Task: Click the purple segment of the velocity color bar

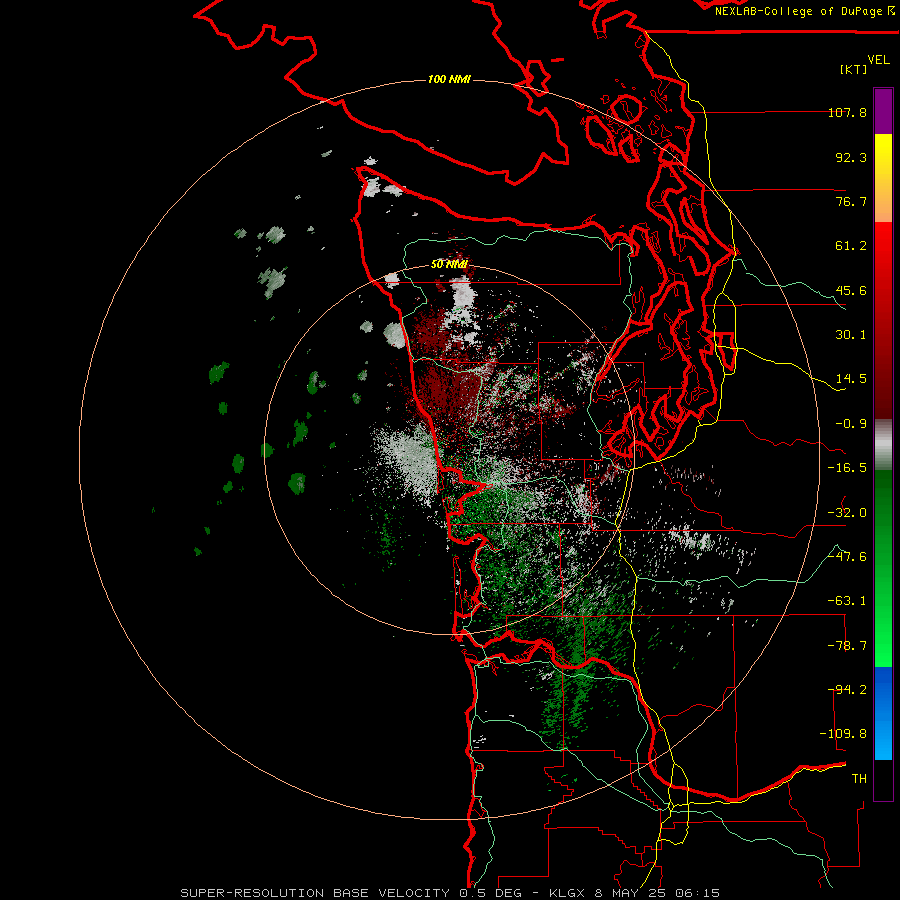Action: click(883, 111)
